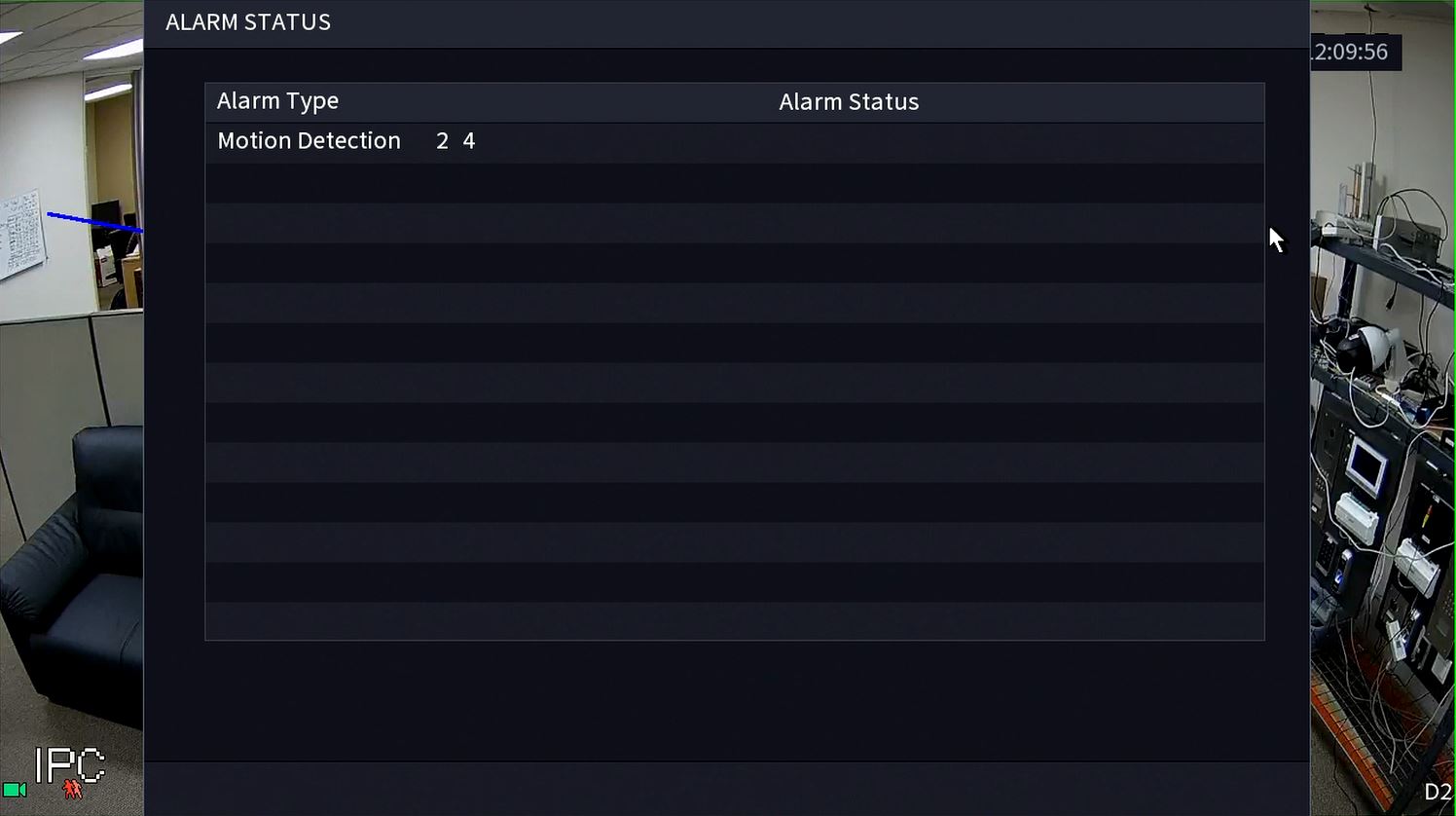This screenshot has height=816, width=1456.
Task: Click channel 2 in the Motion Detection row
Action: [x=442, y=141]
